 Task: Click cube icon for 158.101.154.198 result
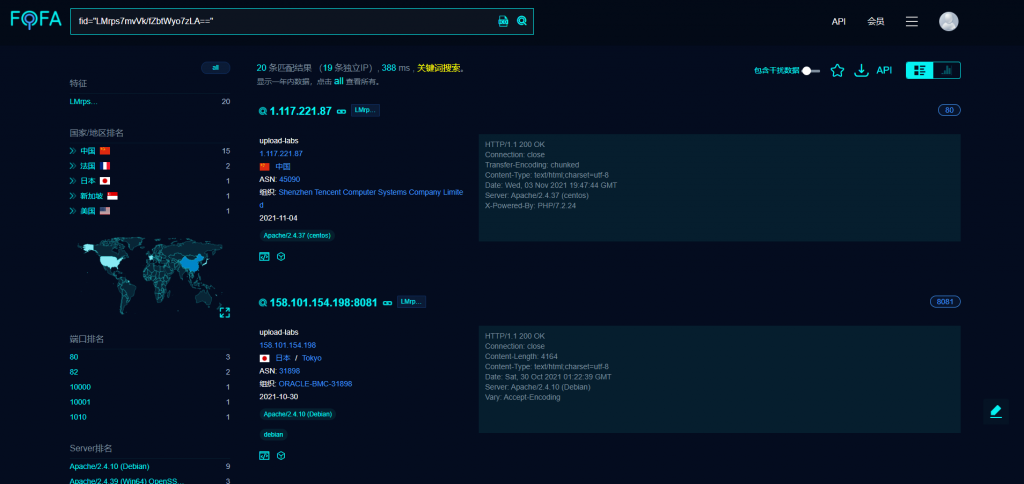281,455
